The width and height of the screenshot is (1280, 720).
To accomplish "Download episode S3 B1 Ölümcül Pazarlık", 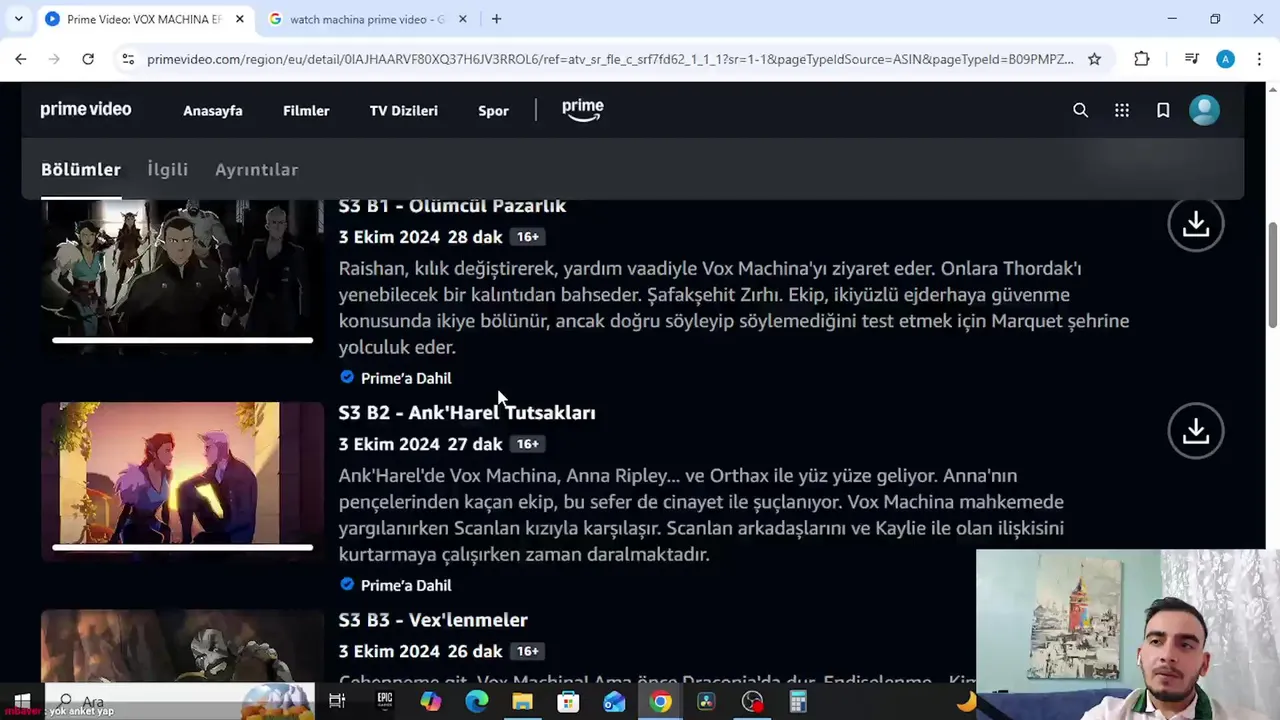I will (x=1196, y=224).
